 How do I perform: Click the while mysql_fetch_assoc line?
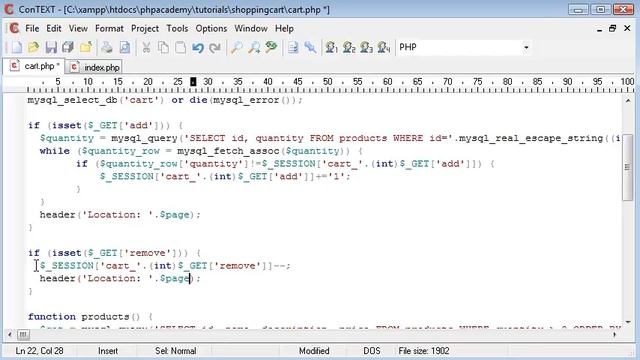[201, 151]
